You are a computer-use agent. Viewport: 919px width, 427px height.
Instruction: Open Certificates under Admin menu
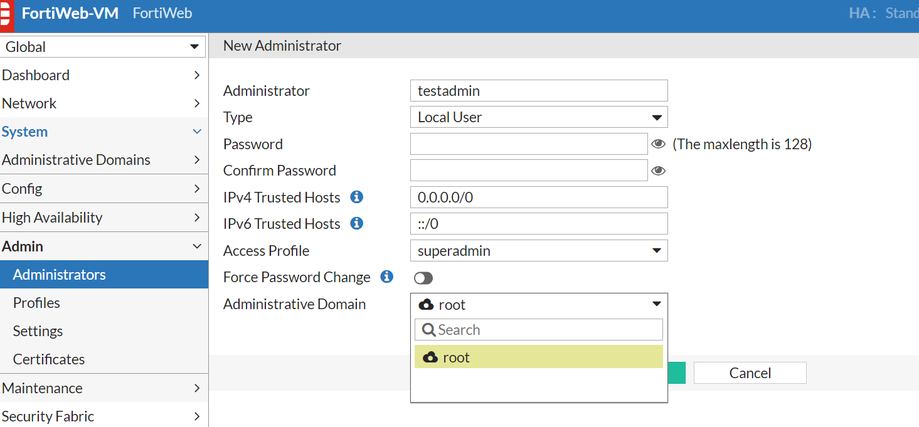(x=49, y=359)
